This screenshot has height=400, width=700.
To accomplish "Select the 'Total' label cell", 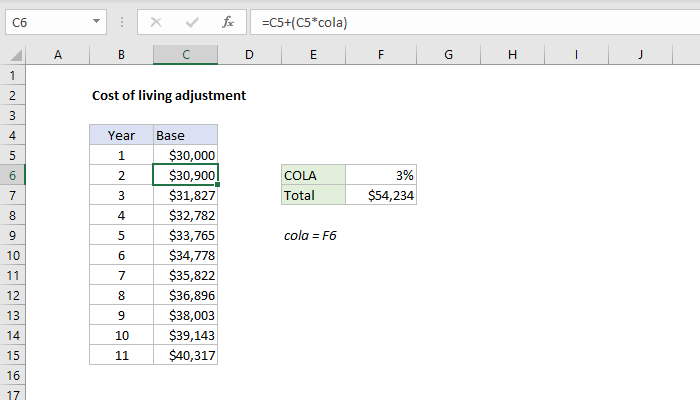I will [313, 196].
